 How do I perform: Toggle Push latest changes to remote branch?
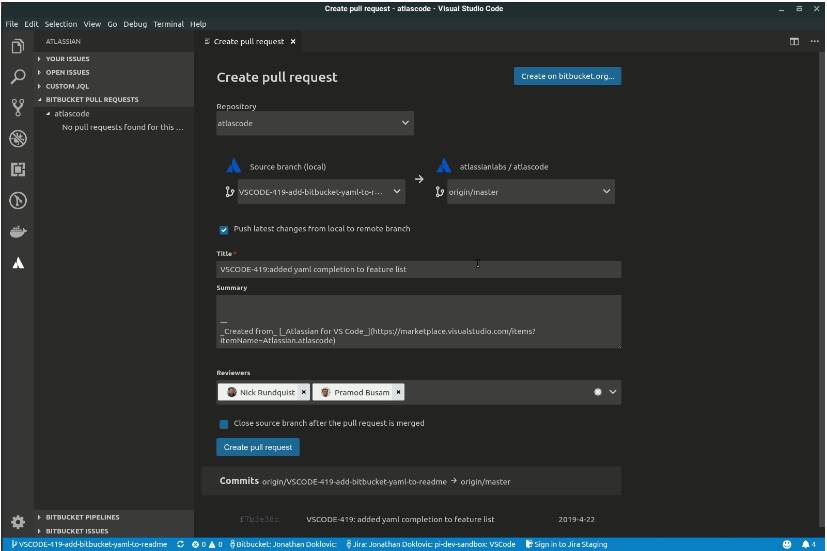224,229
